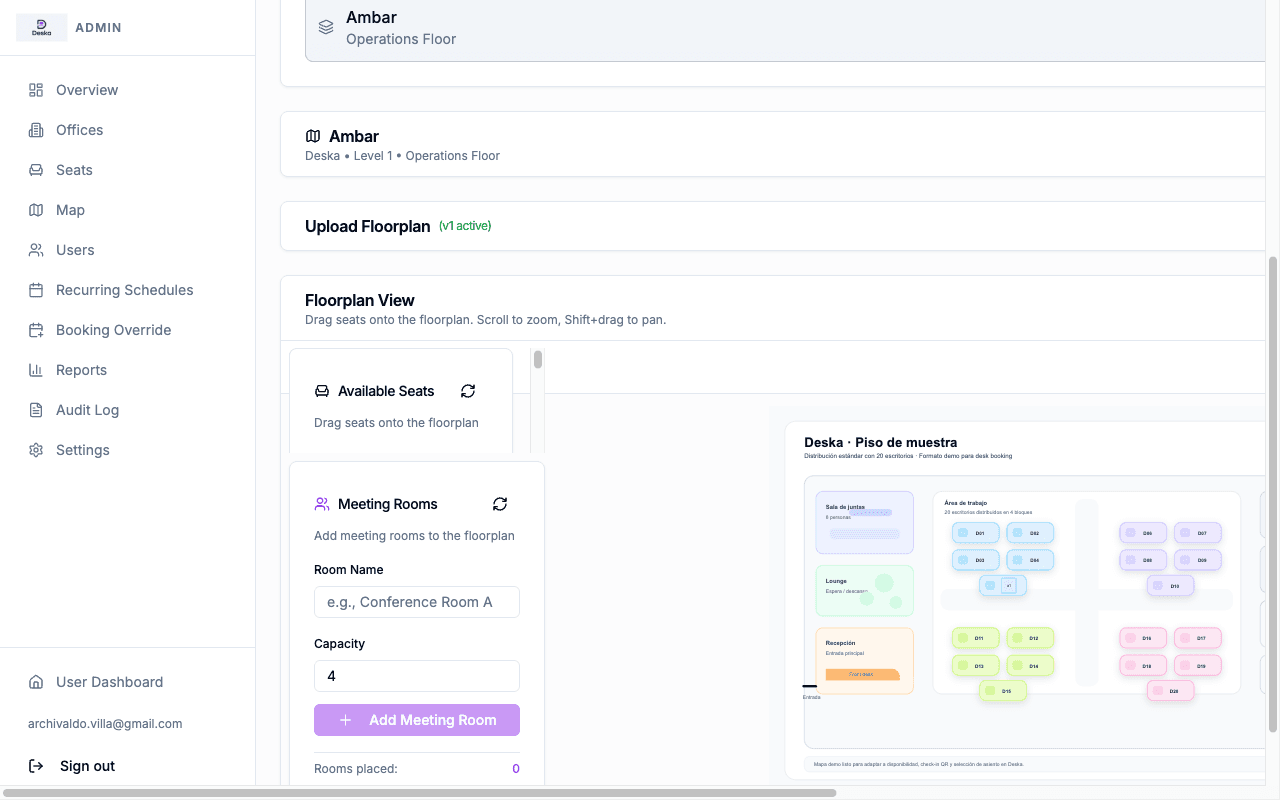This screenshot has height=800, width=1280.
Task: Click the Offices building icon
Action: [36, 130]
